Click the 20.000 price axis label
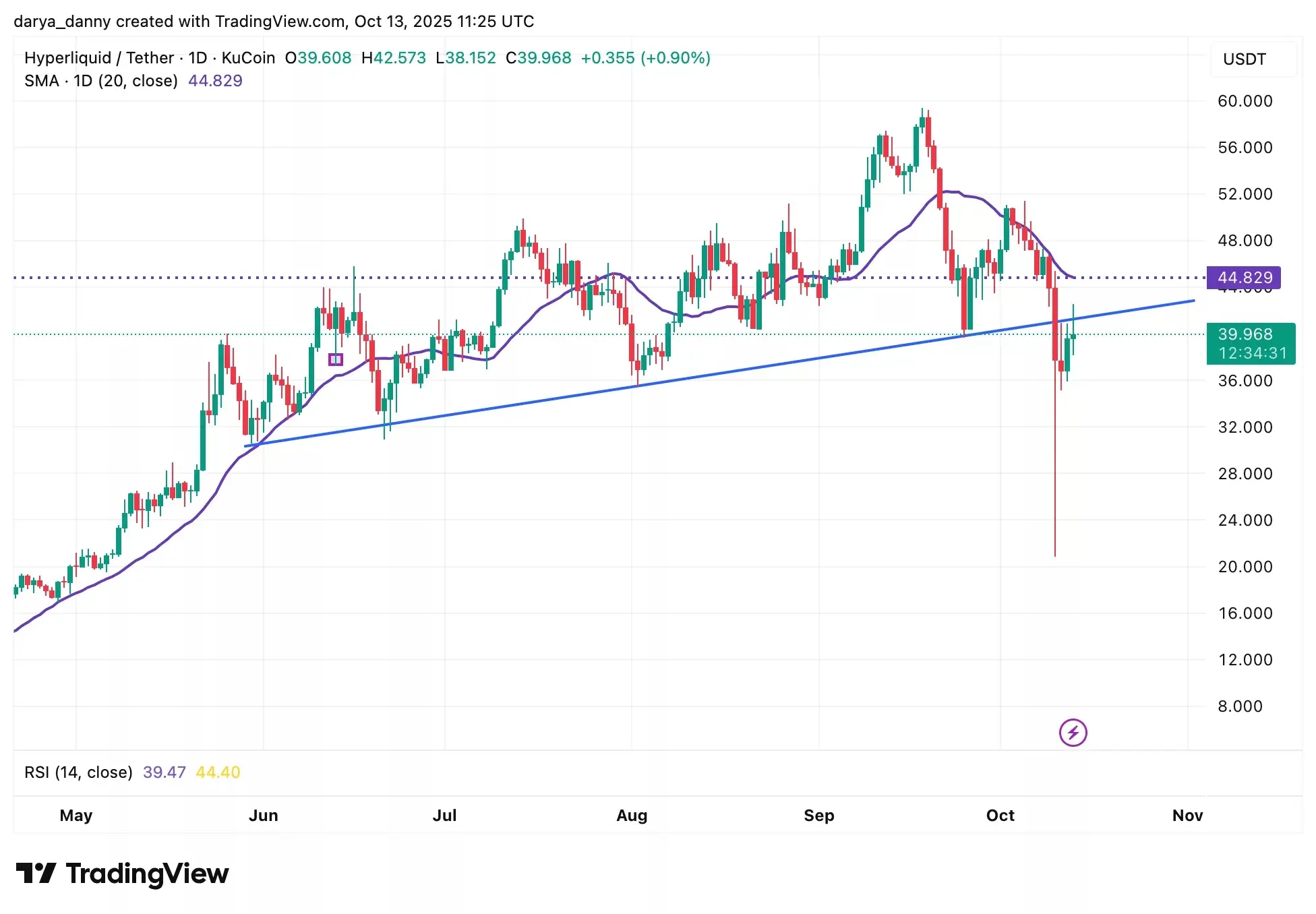This screenshot has height=914, width=1316. click(x=1245, y=567)
